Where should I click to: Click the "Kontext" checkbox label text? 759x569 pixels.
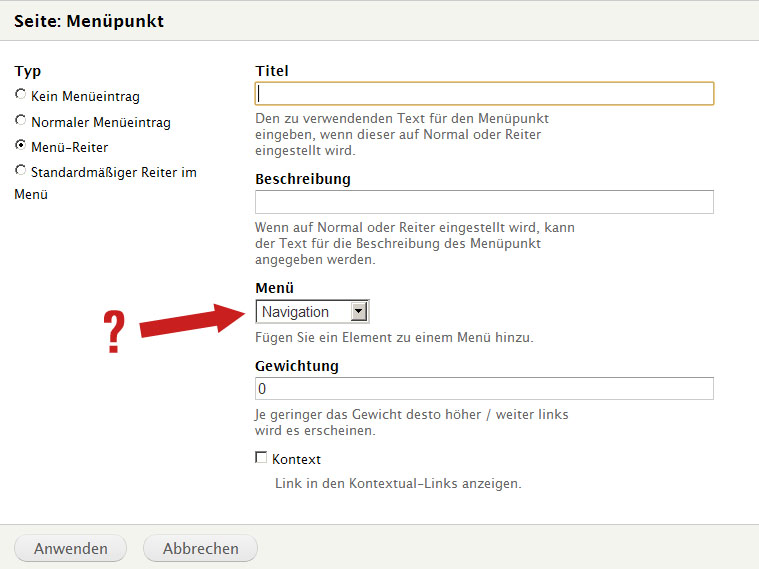tap(296, 459)
